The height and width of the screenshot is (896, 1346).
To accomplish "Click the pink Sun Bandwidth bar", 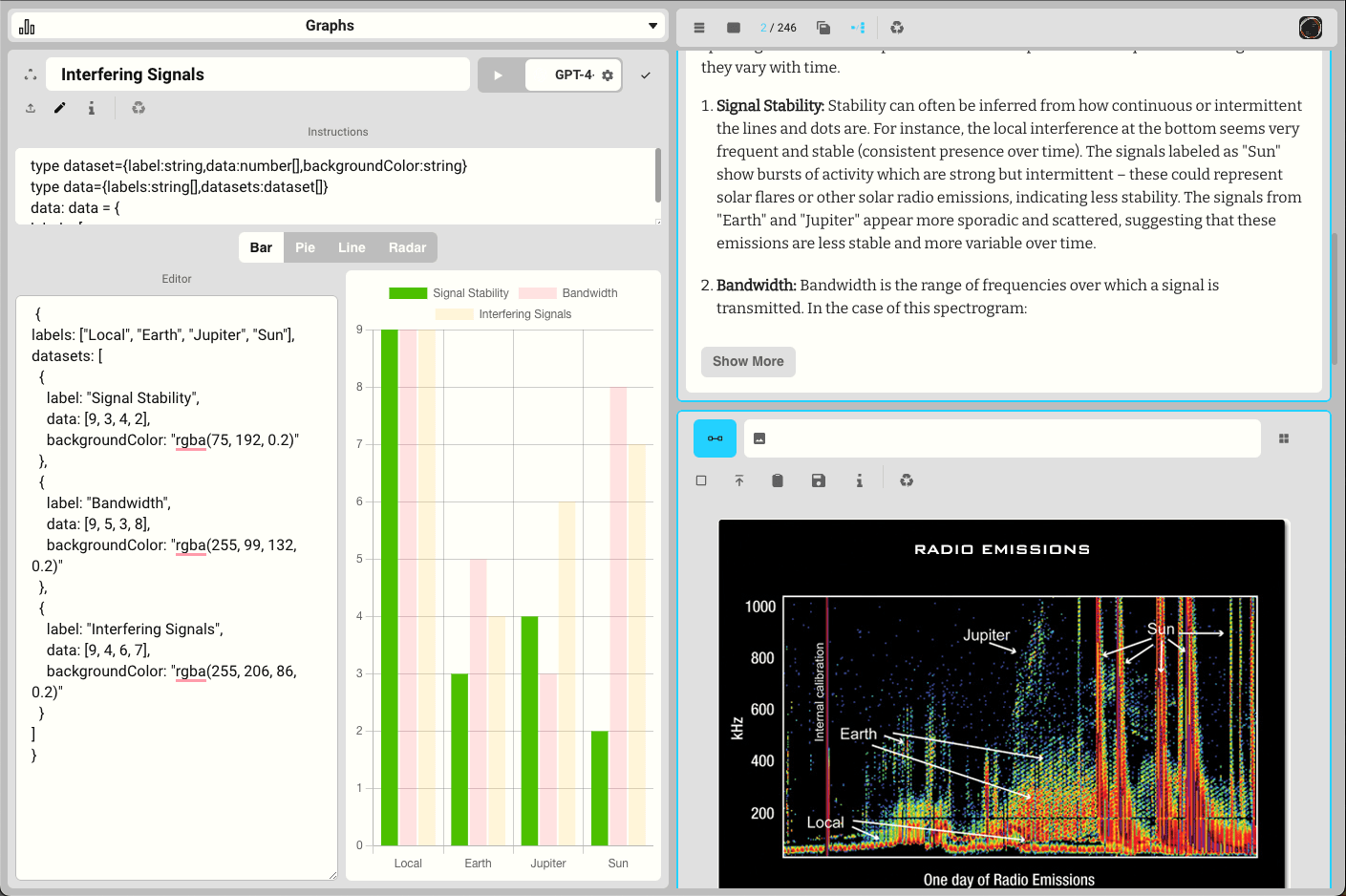I will coord(618,616).
